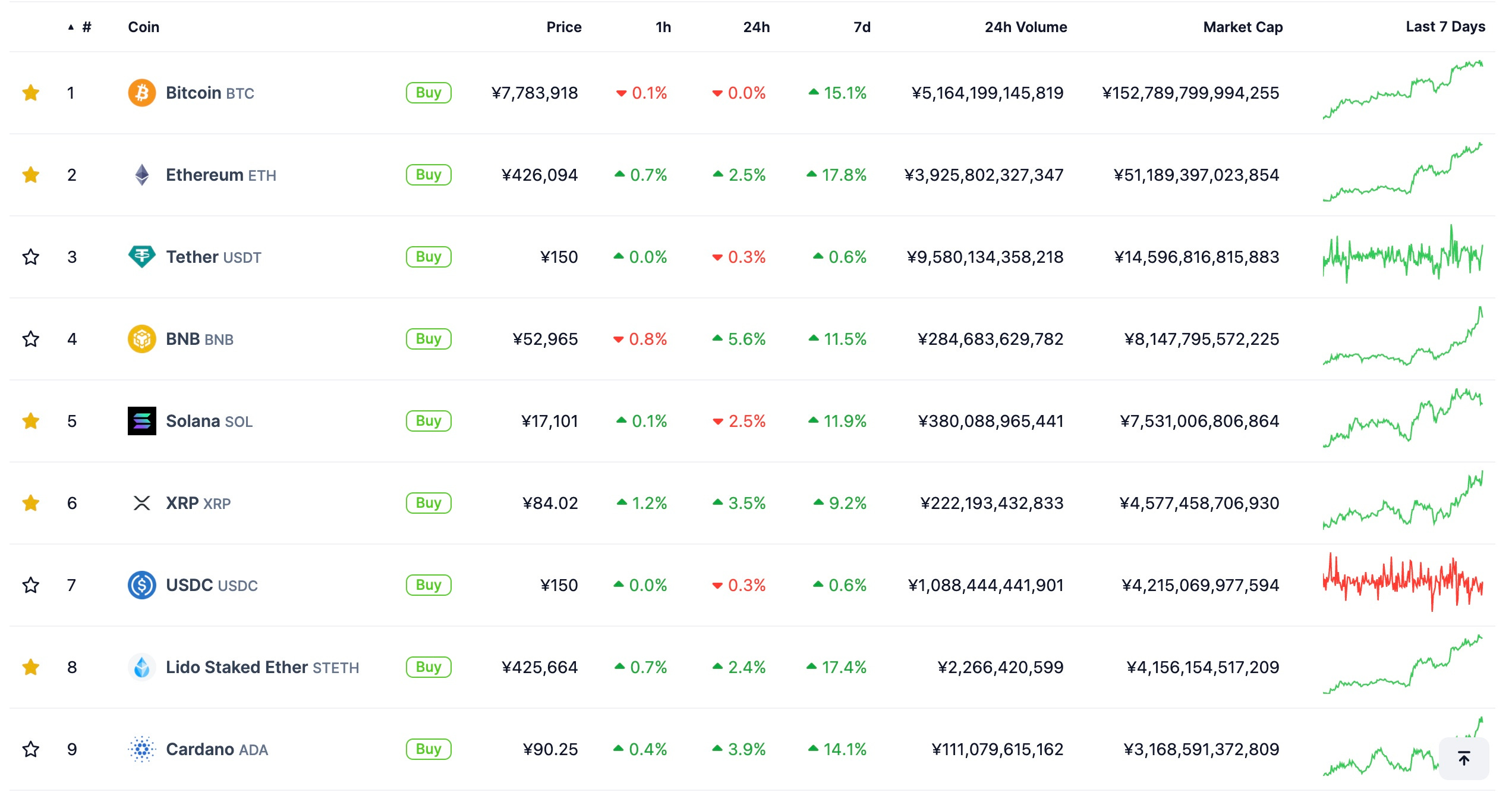The image size is (1512, 792).
Task: Click the XRP logo icon
Action: coord(142,503)
